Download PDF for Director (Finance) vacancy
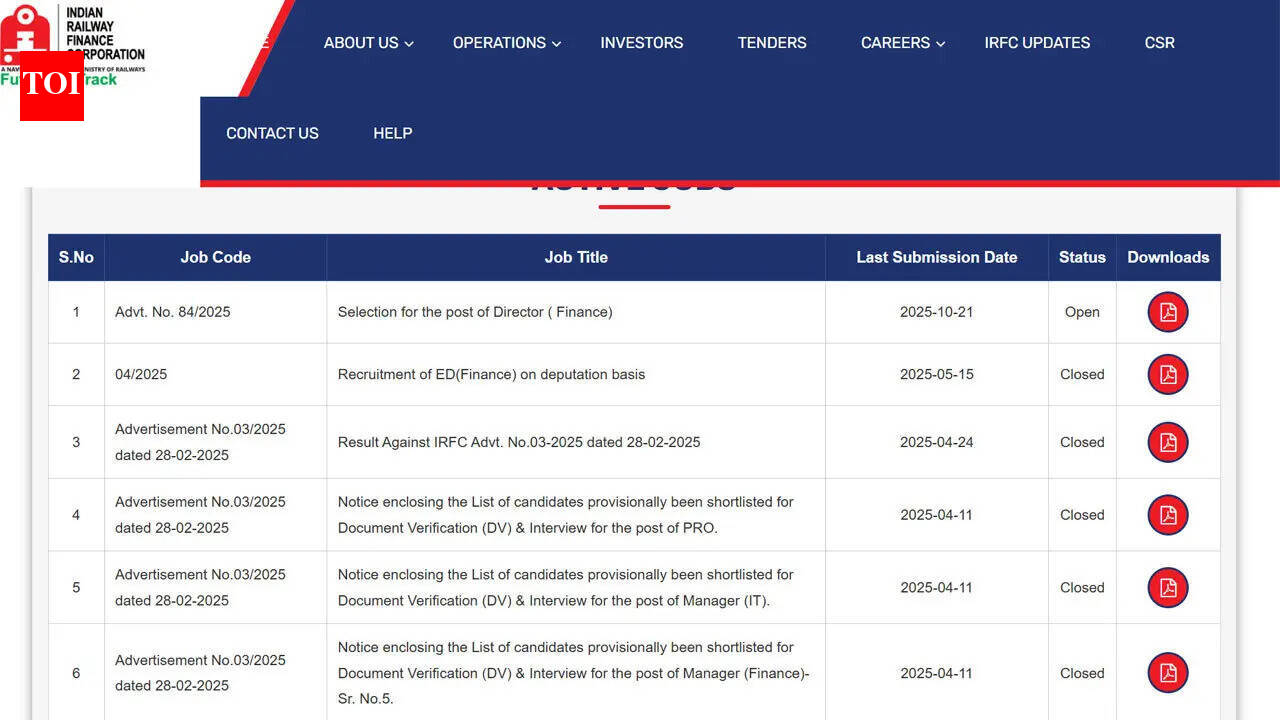 (x=1167, y=312)
